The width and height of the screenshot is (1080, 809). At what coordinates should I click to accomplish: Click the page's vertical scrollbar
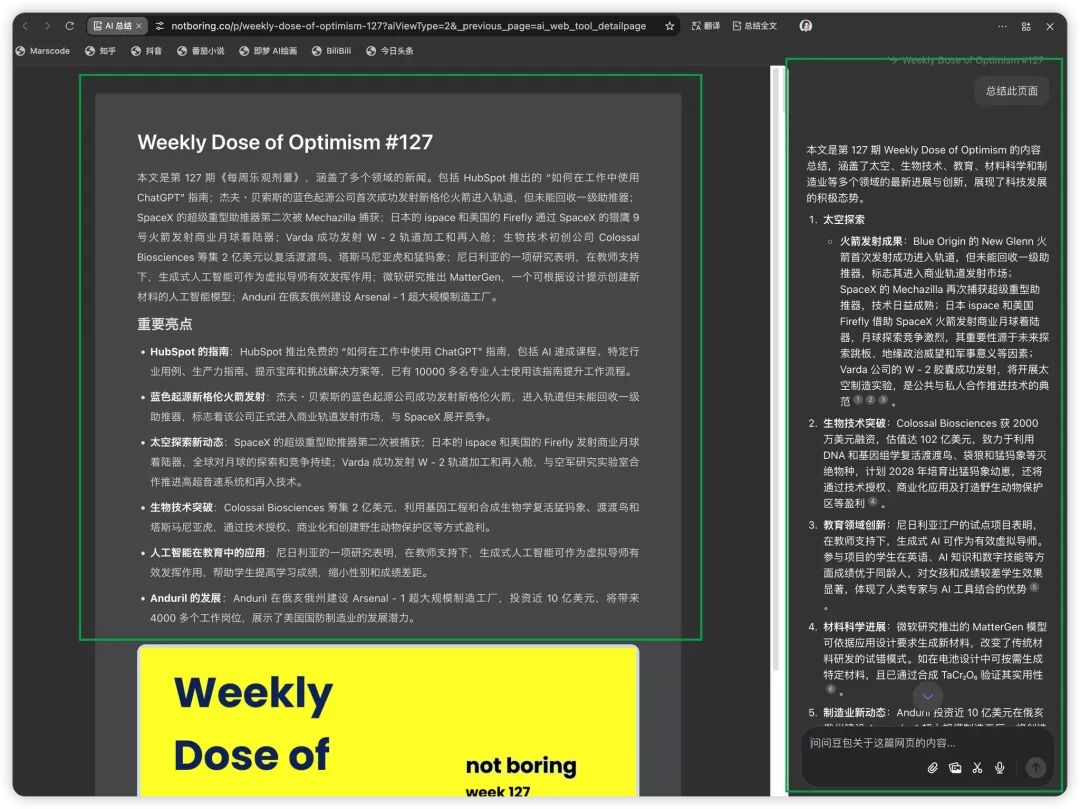click(x=777, y=368)
